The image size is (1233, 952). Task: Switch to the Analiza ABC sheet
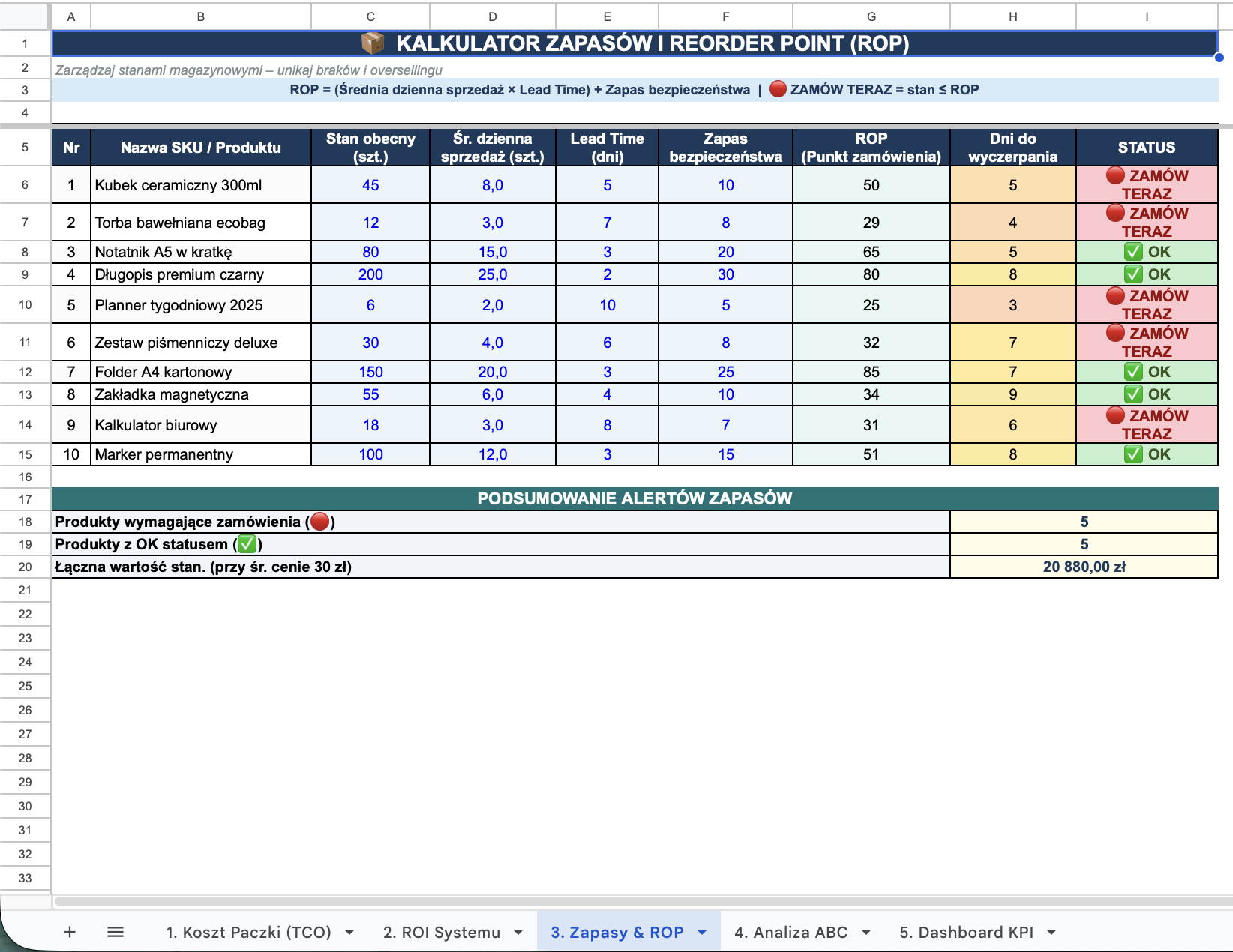pos(790,933)
